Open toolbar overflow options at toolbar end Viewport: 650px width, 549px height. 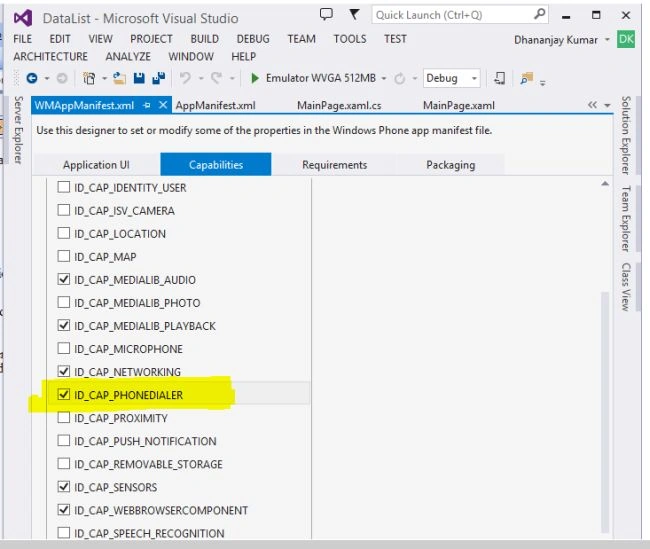tap(543, 82)
